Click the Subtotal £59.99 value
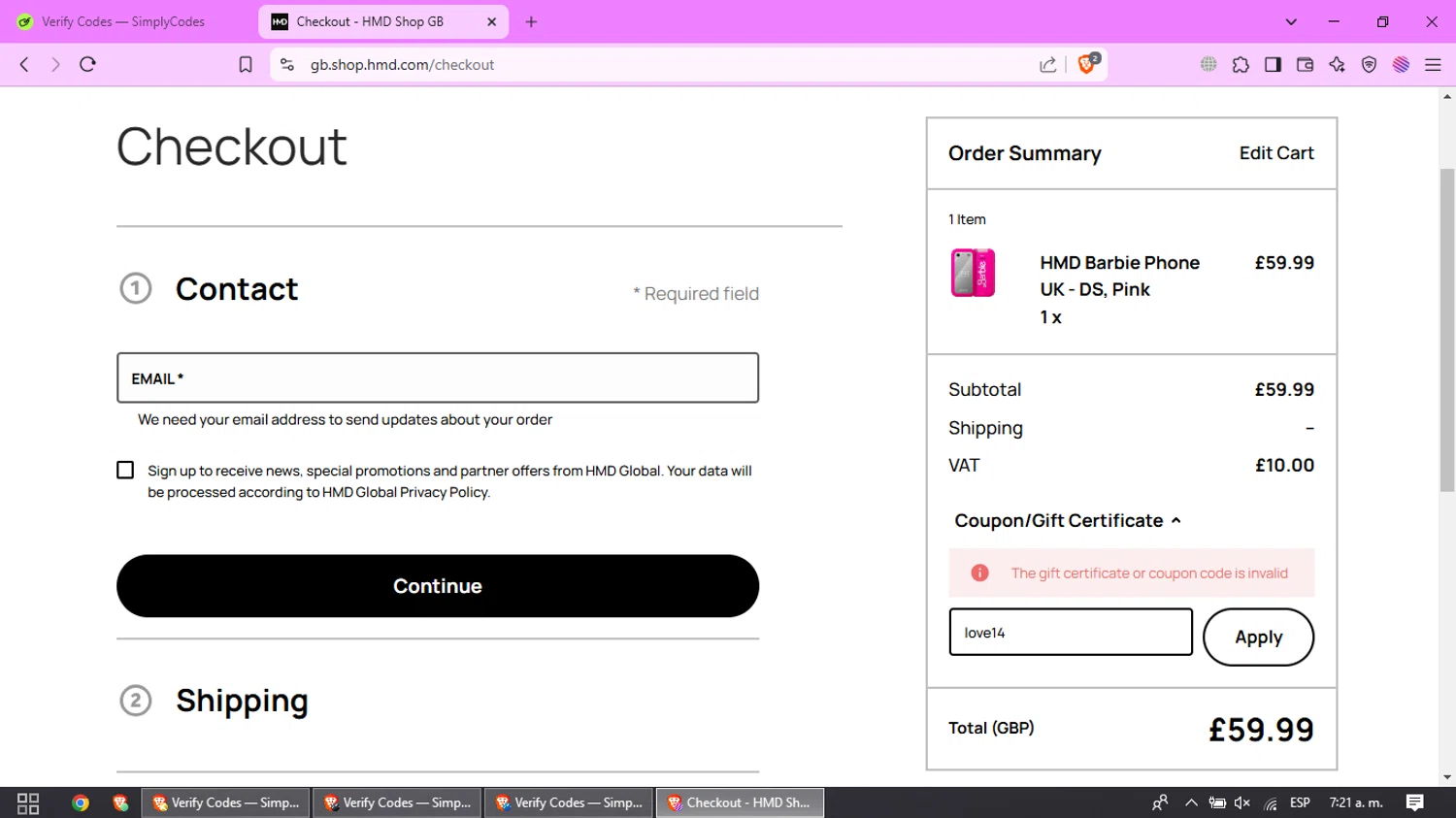This screenshot has height=818, width=1456. pyautogui.click(x=1284, y=389)
